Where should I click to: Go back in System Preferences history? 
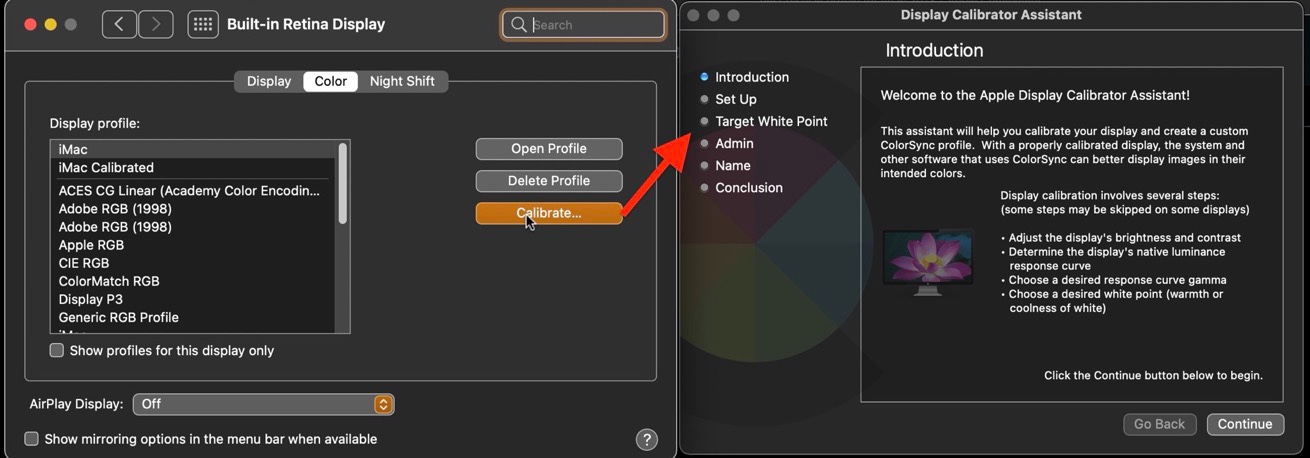coord(119,24)
